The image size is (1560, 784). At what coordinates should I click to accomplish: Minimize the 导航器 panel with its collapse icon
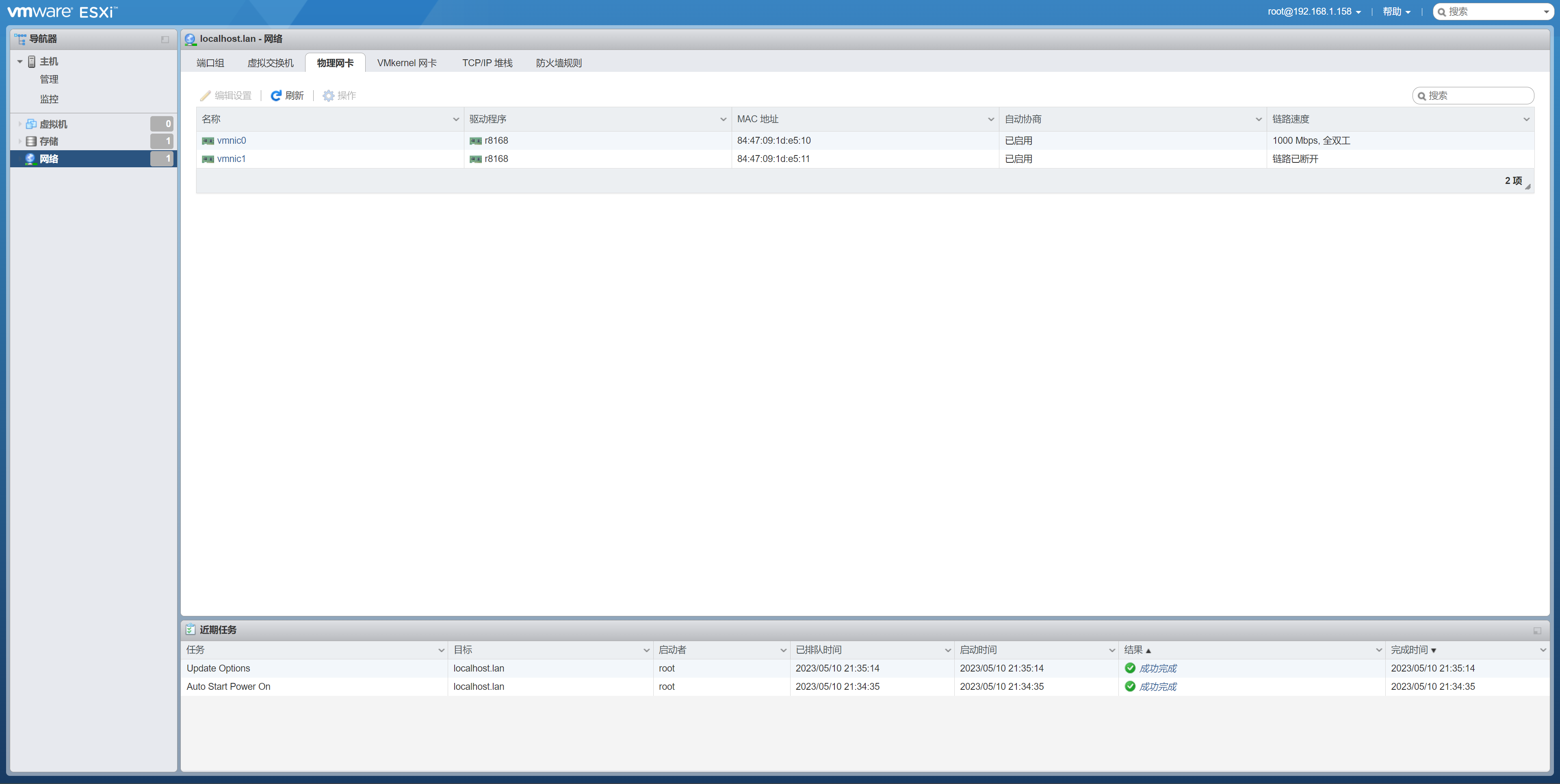click(x=165, y=39)
